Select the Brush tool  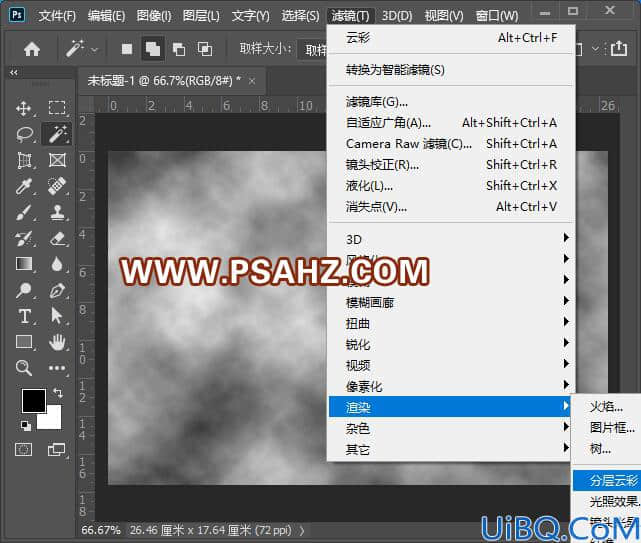coord(24,213)
